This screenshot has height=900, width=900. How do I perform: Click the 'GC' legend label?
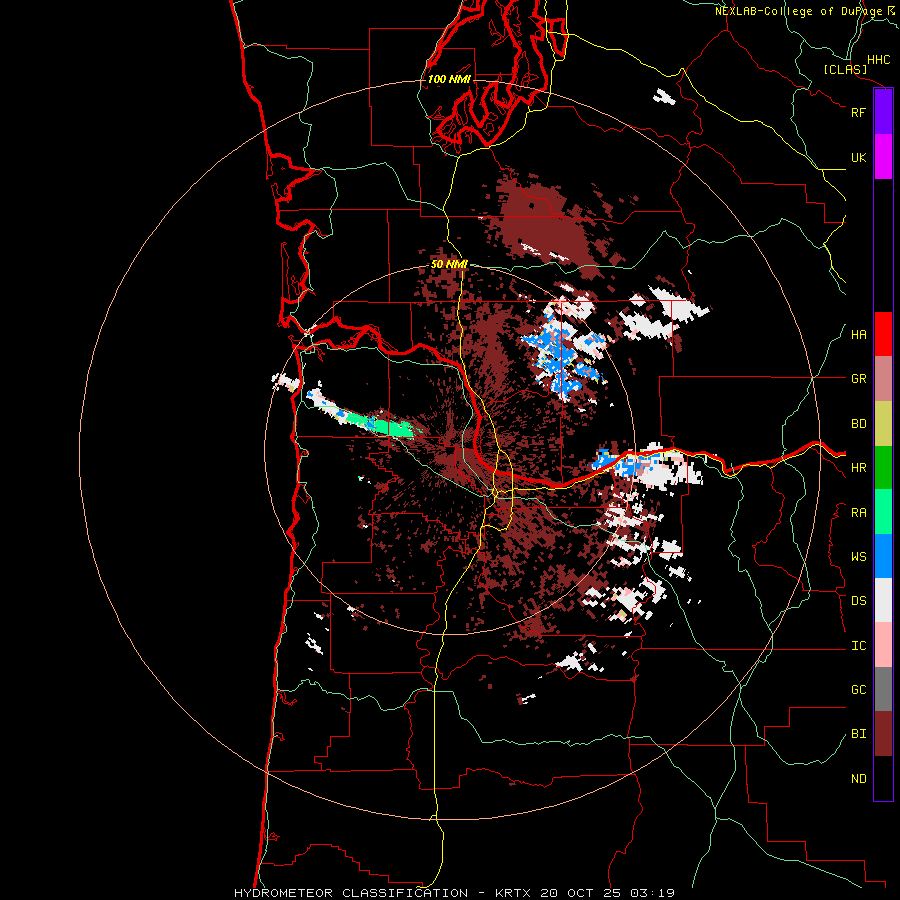tap(858, 690)
